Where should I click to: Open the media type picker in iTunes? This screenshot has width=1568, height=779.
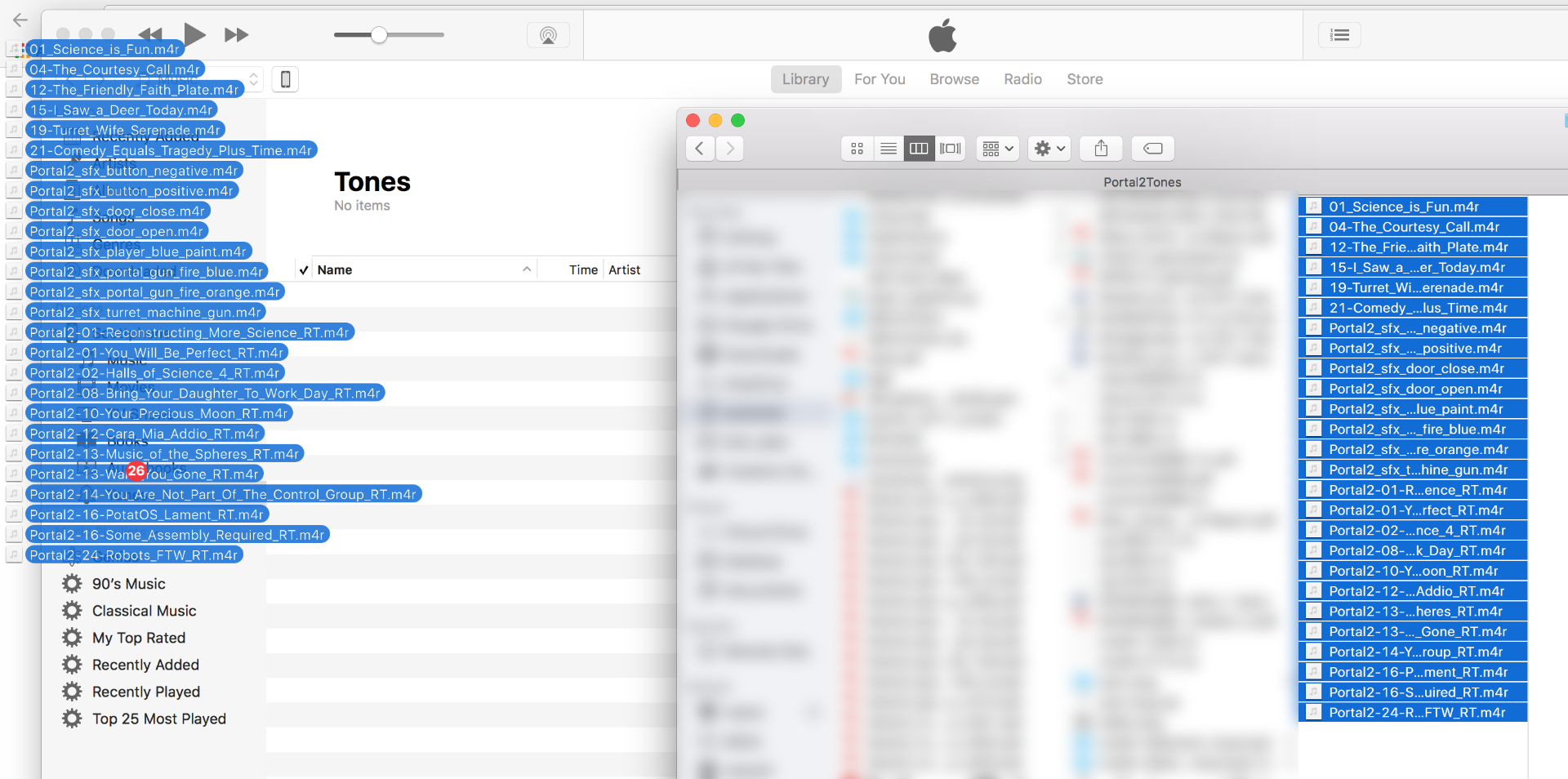click(x=254, y=79)
